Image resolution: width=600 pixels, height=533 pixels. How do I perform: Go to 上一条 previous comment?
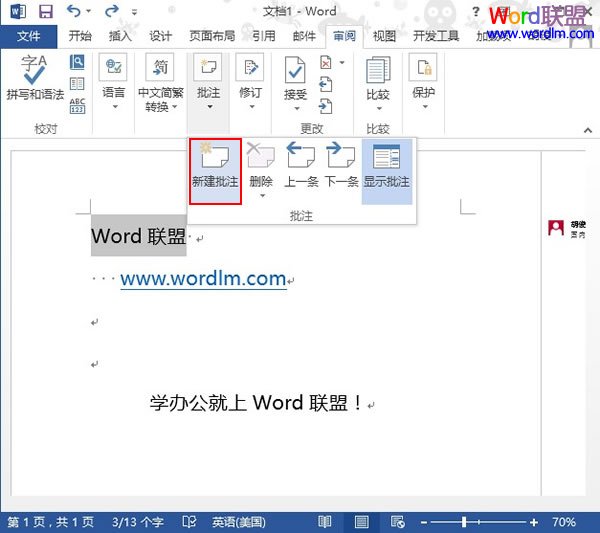click(301, 165)
